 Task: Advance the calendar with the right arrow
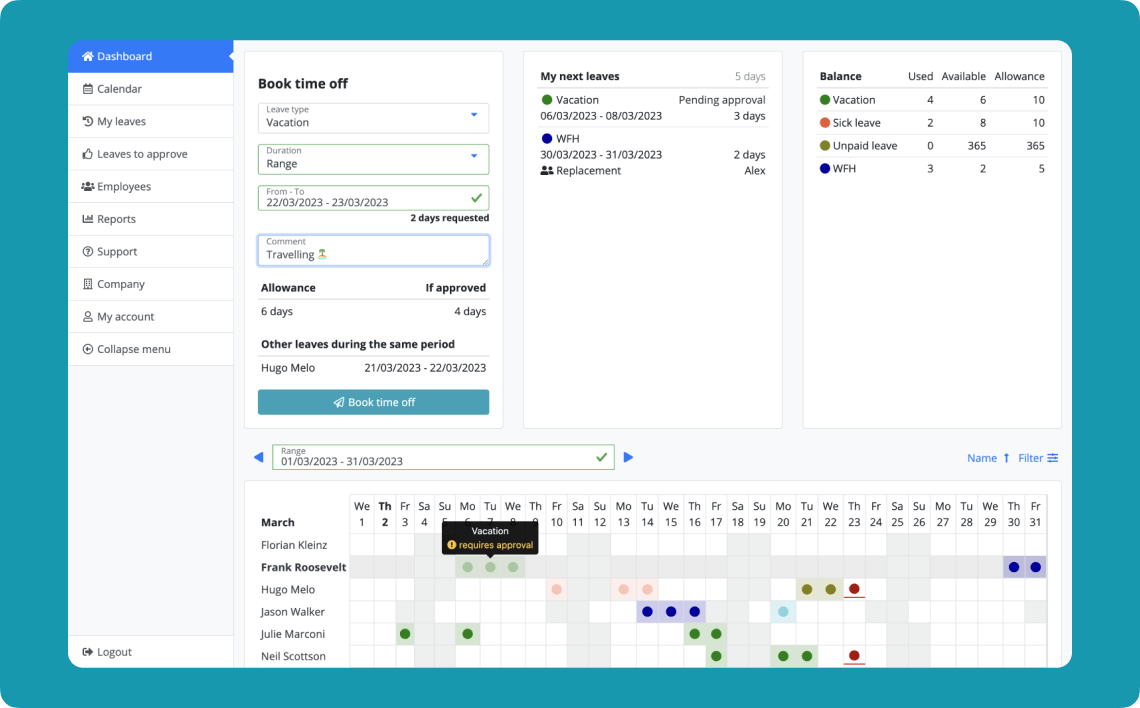(x=628, y=457)
